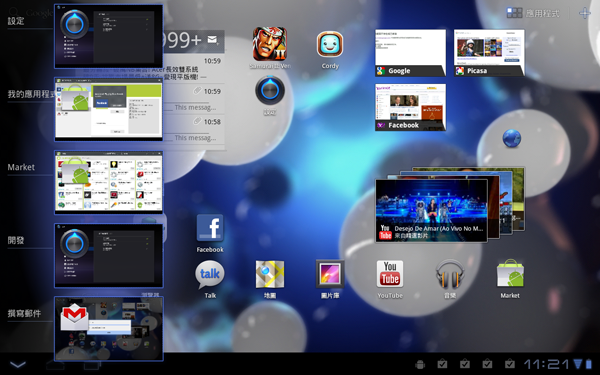This screenshot has height=375, width=600.
Task: Open the Maps app icon
Action: [x=270, y=274]
